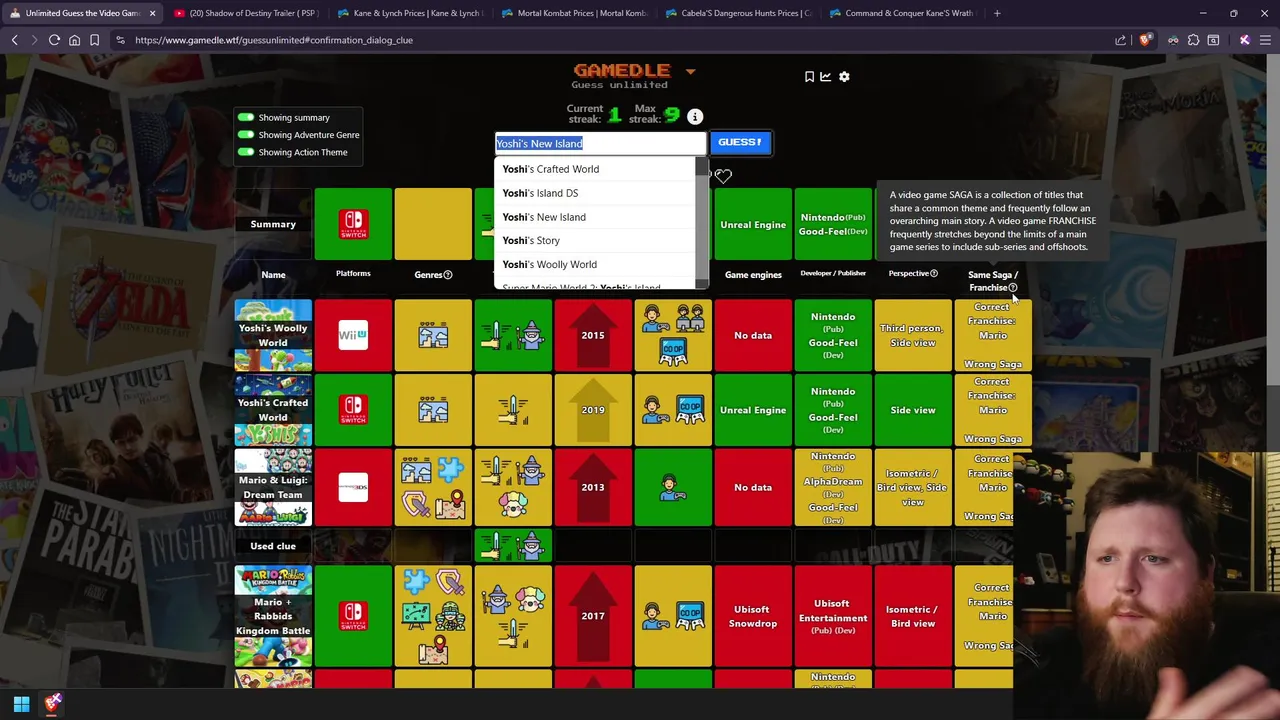Click the 2015 year cell
Viewport: 1280px width, 720px height.
[x=593, y=335]
